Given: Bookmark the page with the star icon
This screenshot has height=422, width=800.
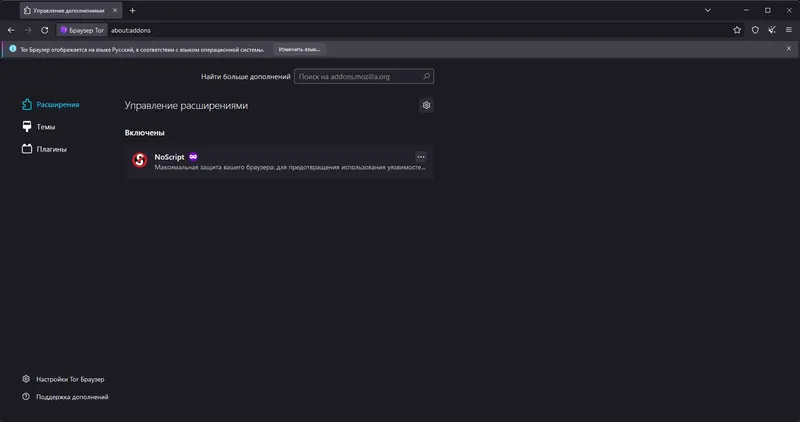Looking at the screenshot, I should click(x=737, y=30).
